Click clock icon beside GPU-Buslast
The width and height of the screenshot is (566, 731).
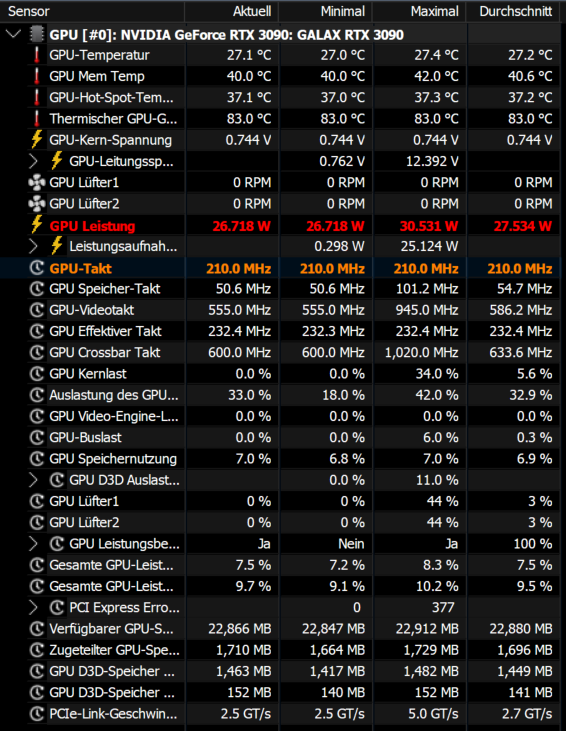pos(37,437)
